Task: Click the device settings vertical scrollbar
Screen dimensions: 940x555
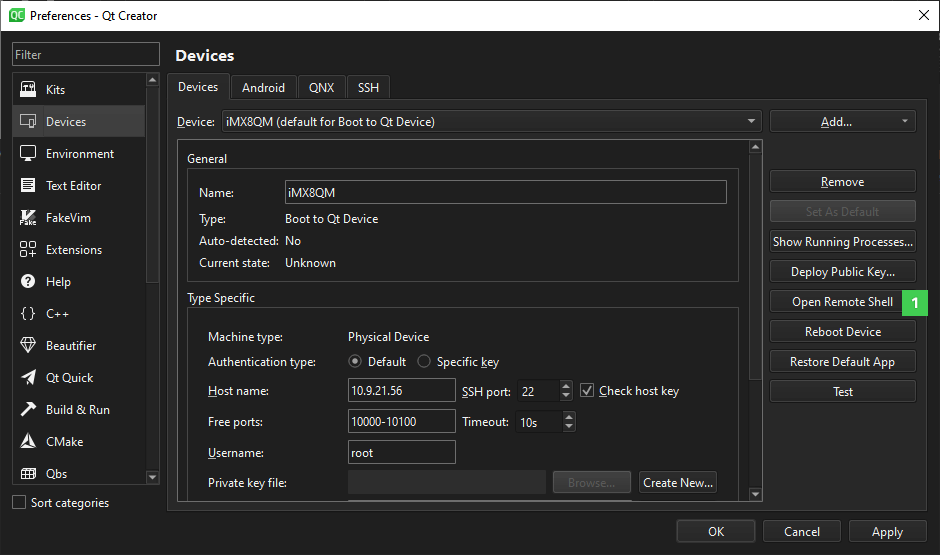Action: pos(756,300)
